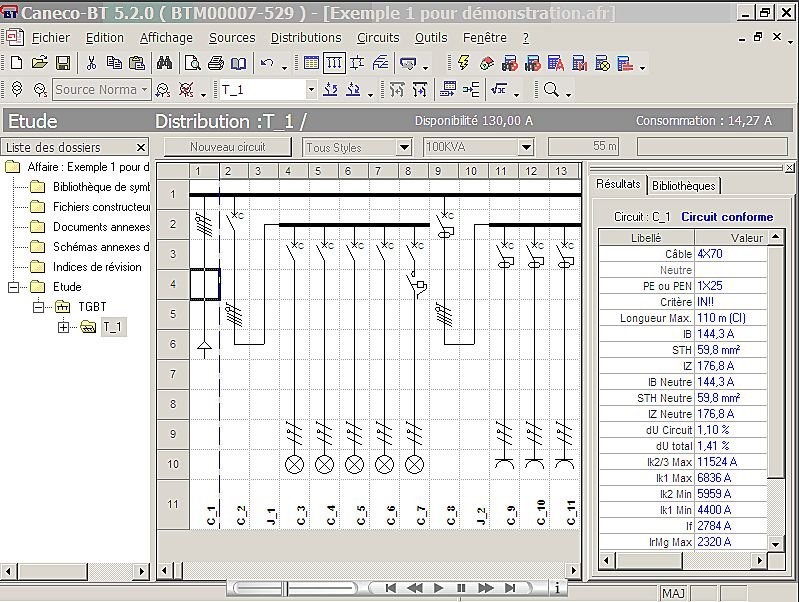The height and width of the screenshot is (602, 799).
Task: Paste with the clipboard icon
Action: tap(137, 63)
